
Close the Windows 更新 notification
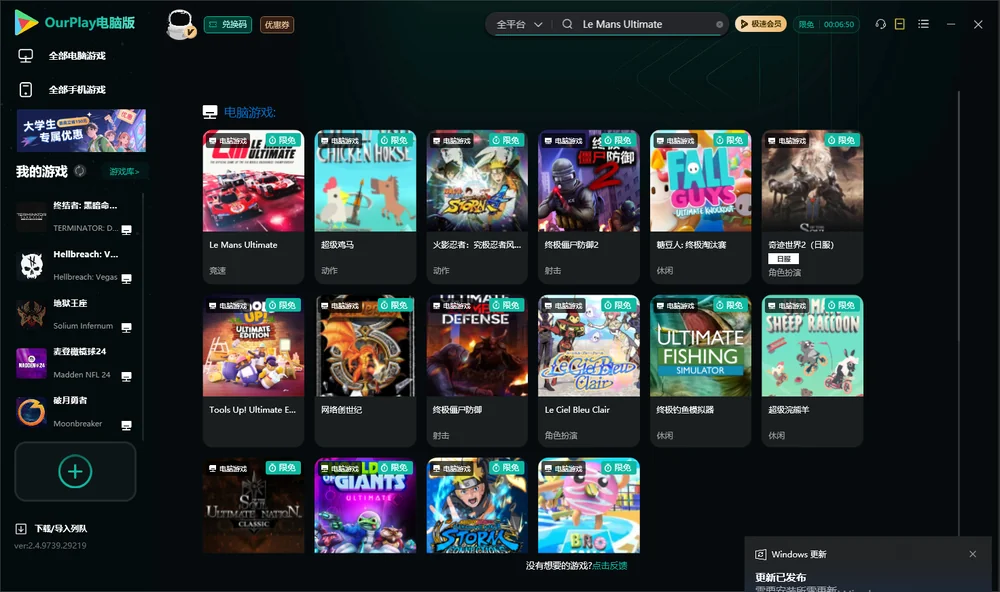[x=973, y=554]
